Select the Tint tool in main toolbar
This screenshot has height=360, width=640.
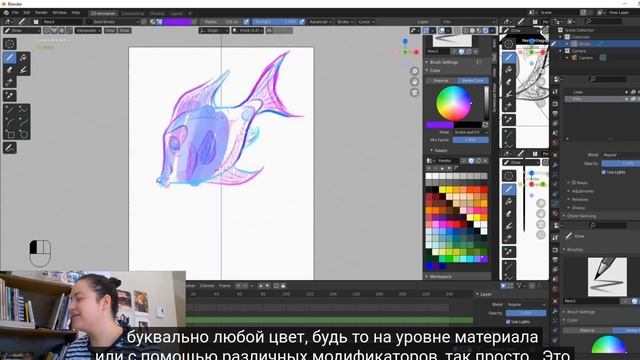pyautogui.click(x=23, y=70)
